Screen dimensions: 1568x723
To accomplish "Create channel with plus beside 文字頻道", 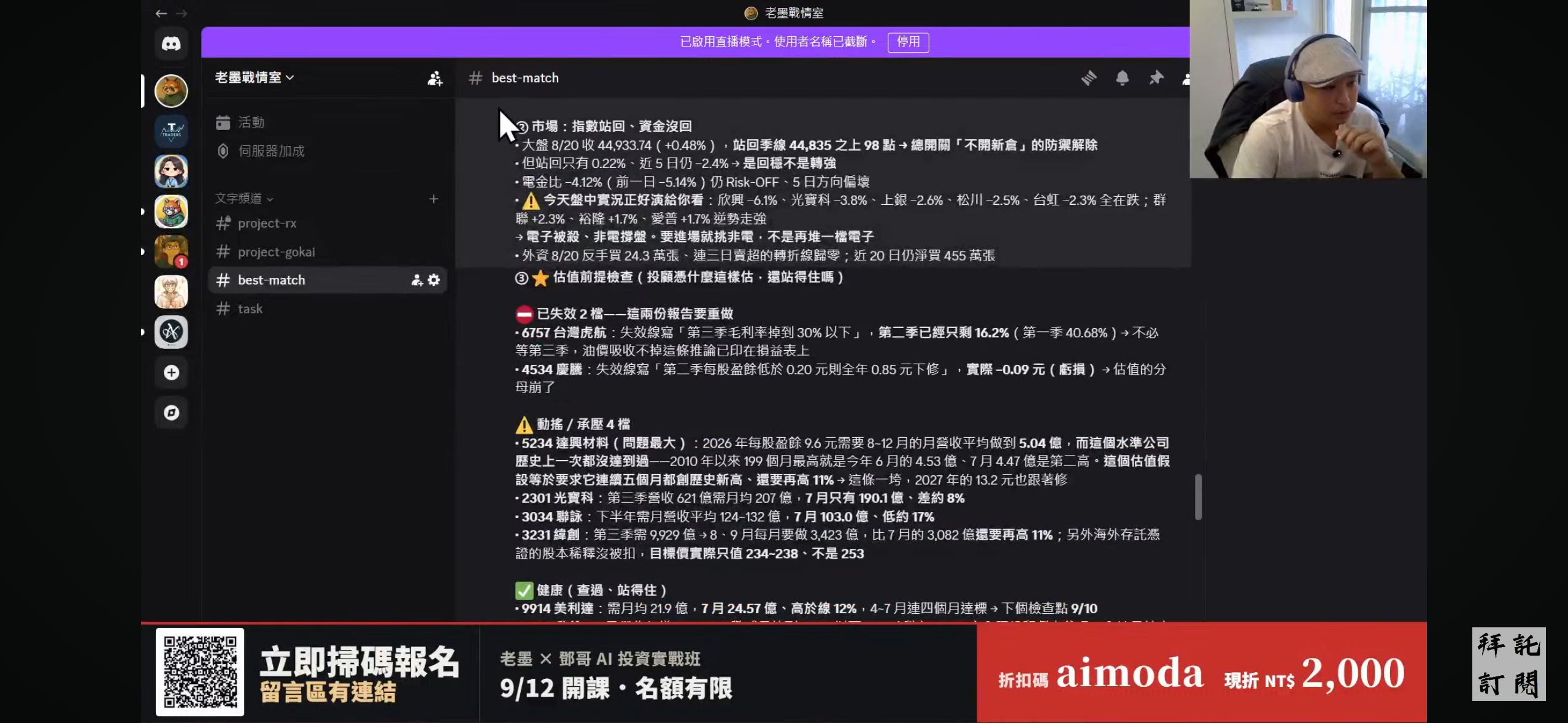I will pyautogui.click(x=434, y=199).
